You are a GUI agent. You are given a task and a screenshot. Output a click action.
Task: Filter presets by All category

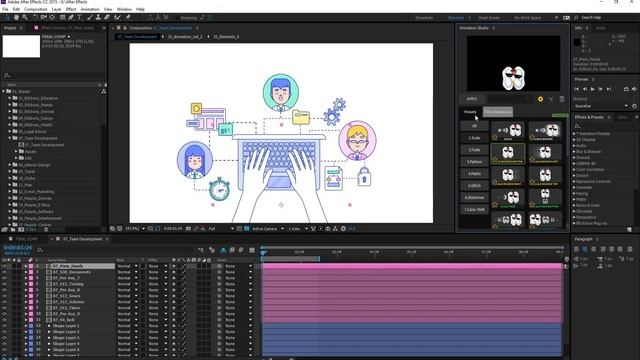tap(474, 126)
